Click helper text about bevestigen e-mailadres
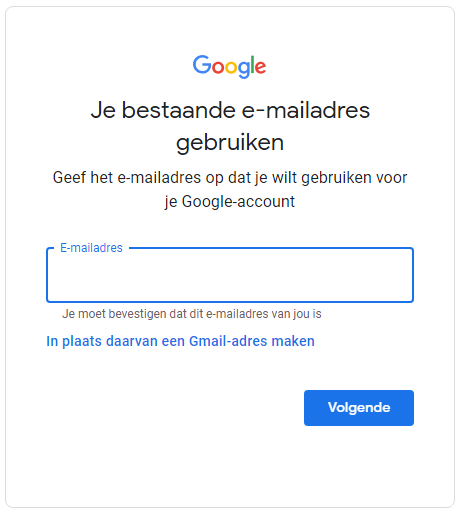This screenshot has width=463, height=515. click(192, 314)
